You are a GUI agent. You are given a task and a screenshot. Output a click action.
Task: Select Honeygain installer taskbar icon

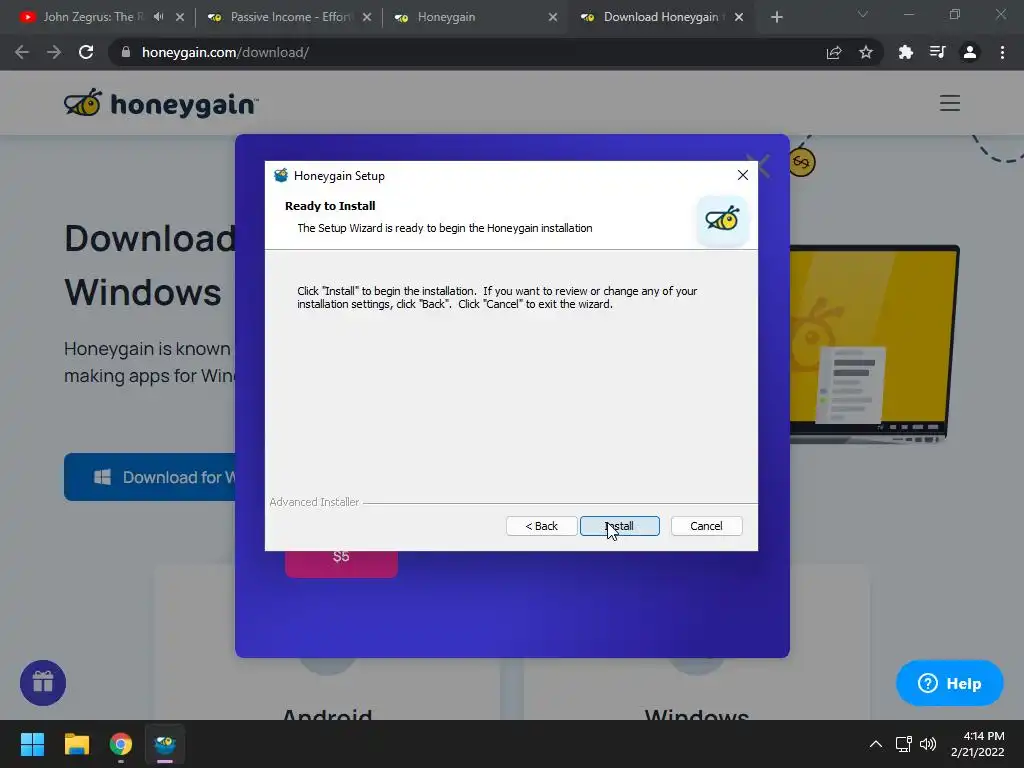(x=165, y=744)
